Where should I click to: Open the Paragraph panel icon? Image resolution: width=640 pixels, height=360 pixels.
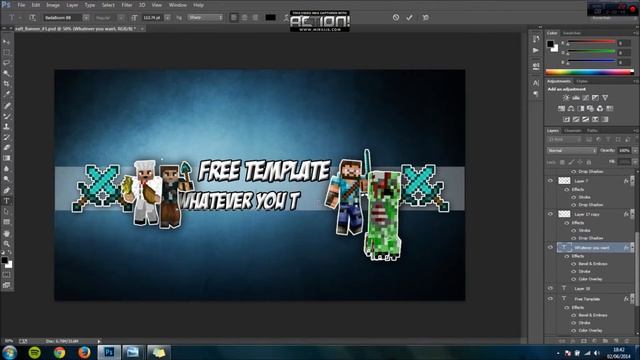(x=536, y=94)
